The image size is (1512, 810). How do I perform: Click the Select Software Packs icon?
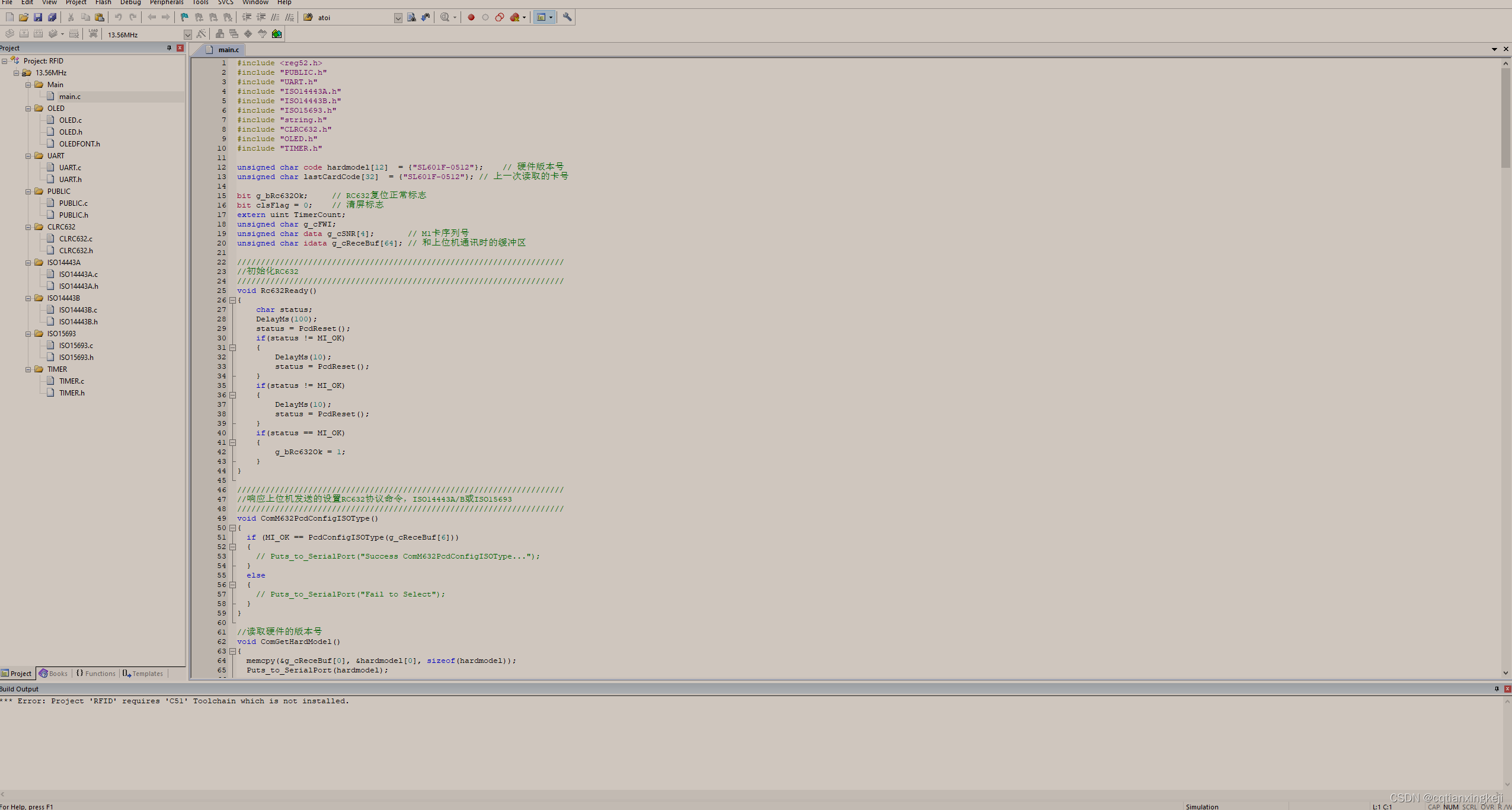[263, 34]
